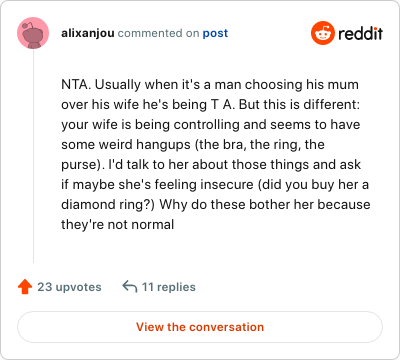
Task: Click empty card space below the comment
Action: coord(213,248)
